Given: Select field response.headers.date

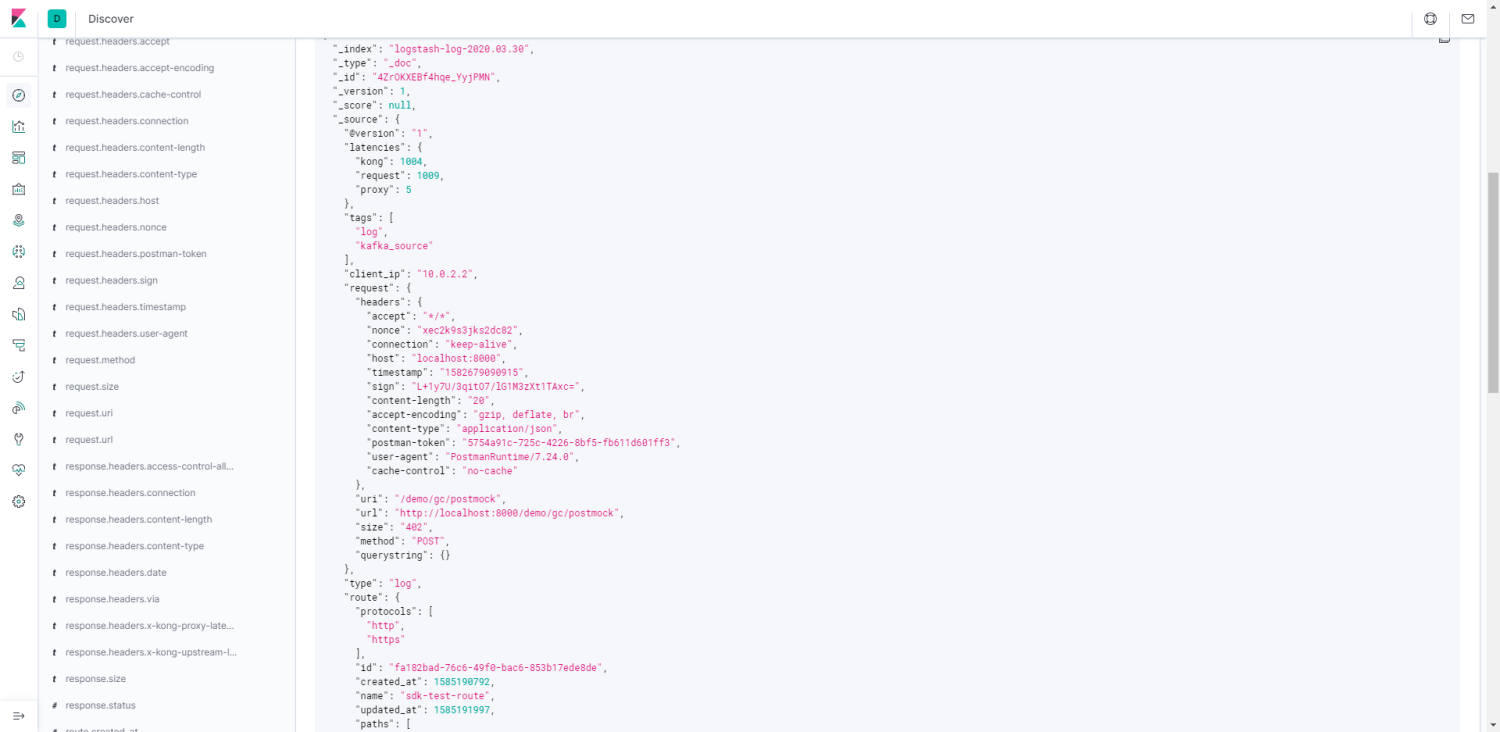Looking at the screenshot, I should (116, 573).
